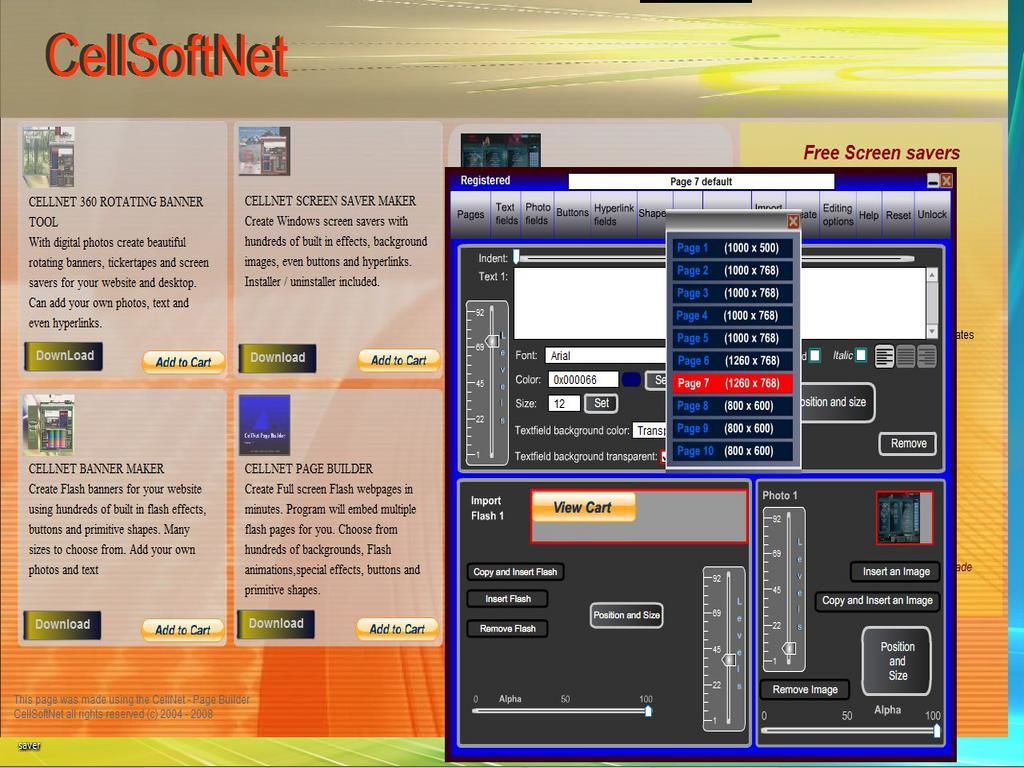Close the page list popup
Viewport: 1024px width, 768px height.
(793, 221)
